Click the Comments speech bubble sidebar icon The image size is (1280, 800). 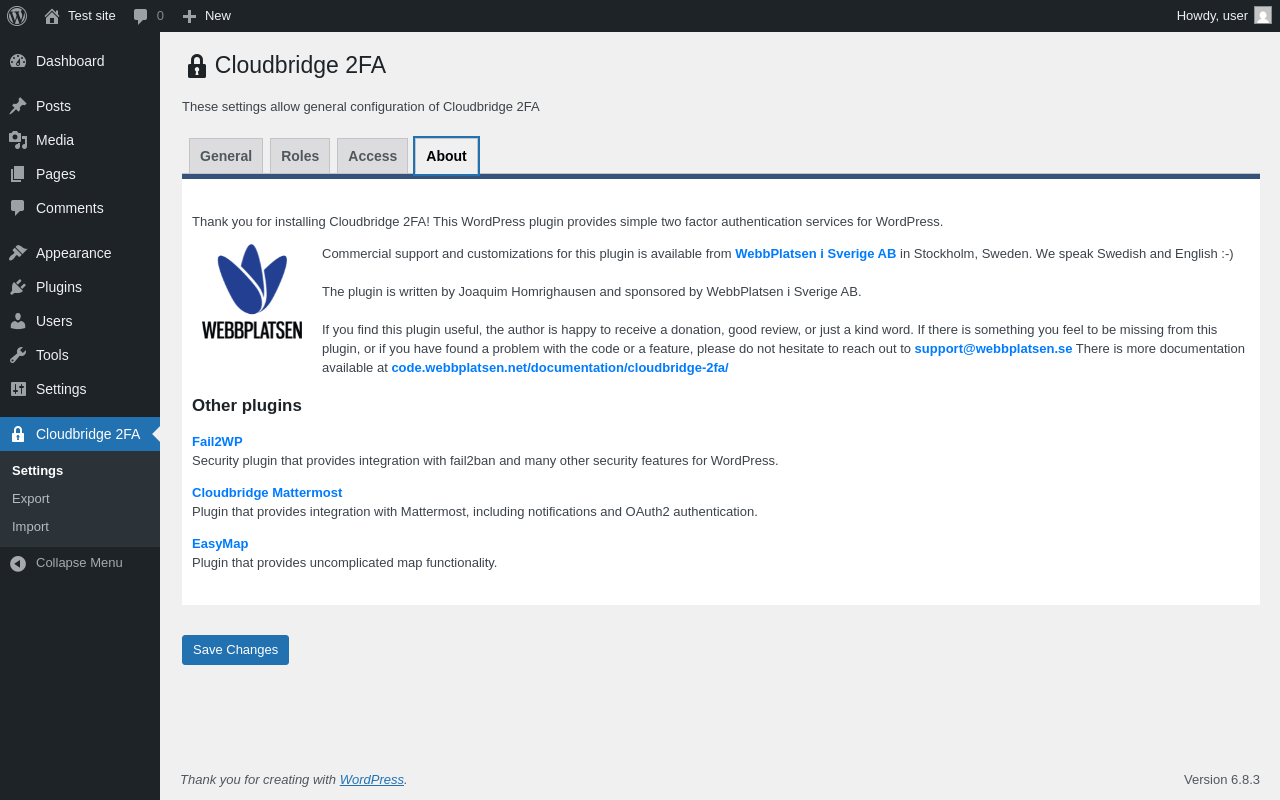click(x=18, y=208)
